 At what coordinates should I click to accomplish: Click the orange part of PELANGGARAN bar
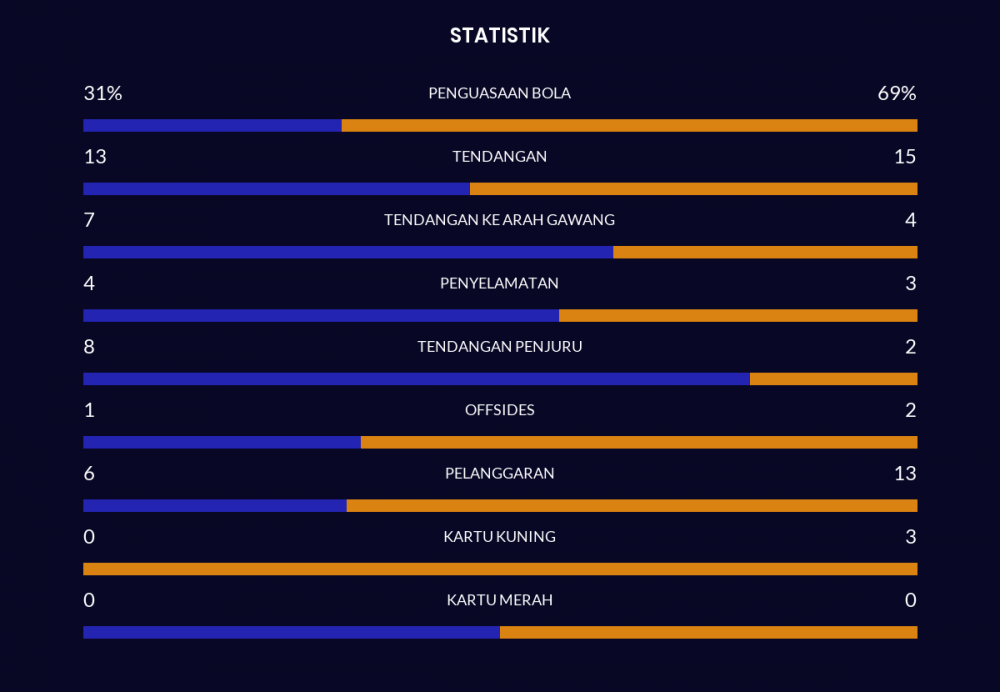[x=631, y=505]
